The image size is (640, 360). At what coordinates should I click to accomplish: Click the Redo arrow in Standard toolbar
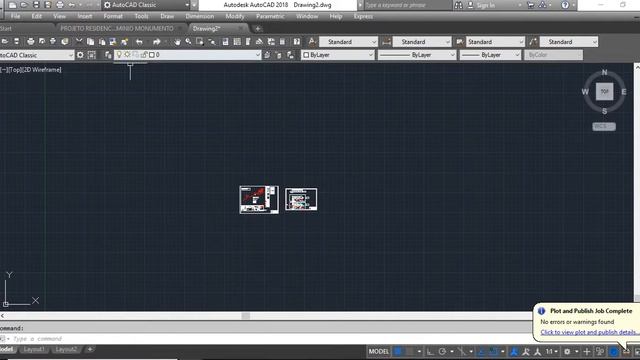(156, 42)
